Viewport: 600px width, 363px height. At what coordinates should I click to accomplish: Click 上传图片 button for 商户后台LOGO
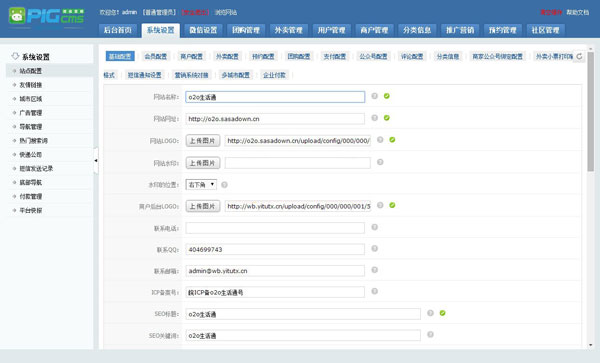click(x=203, y=206)
